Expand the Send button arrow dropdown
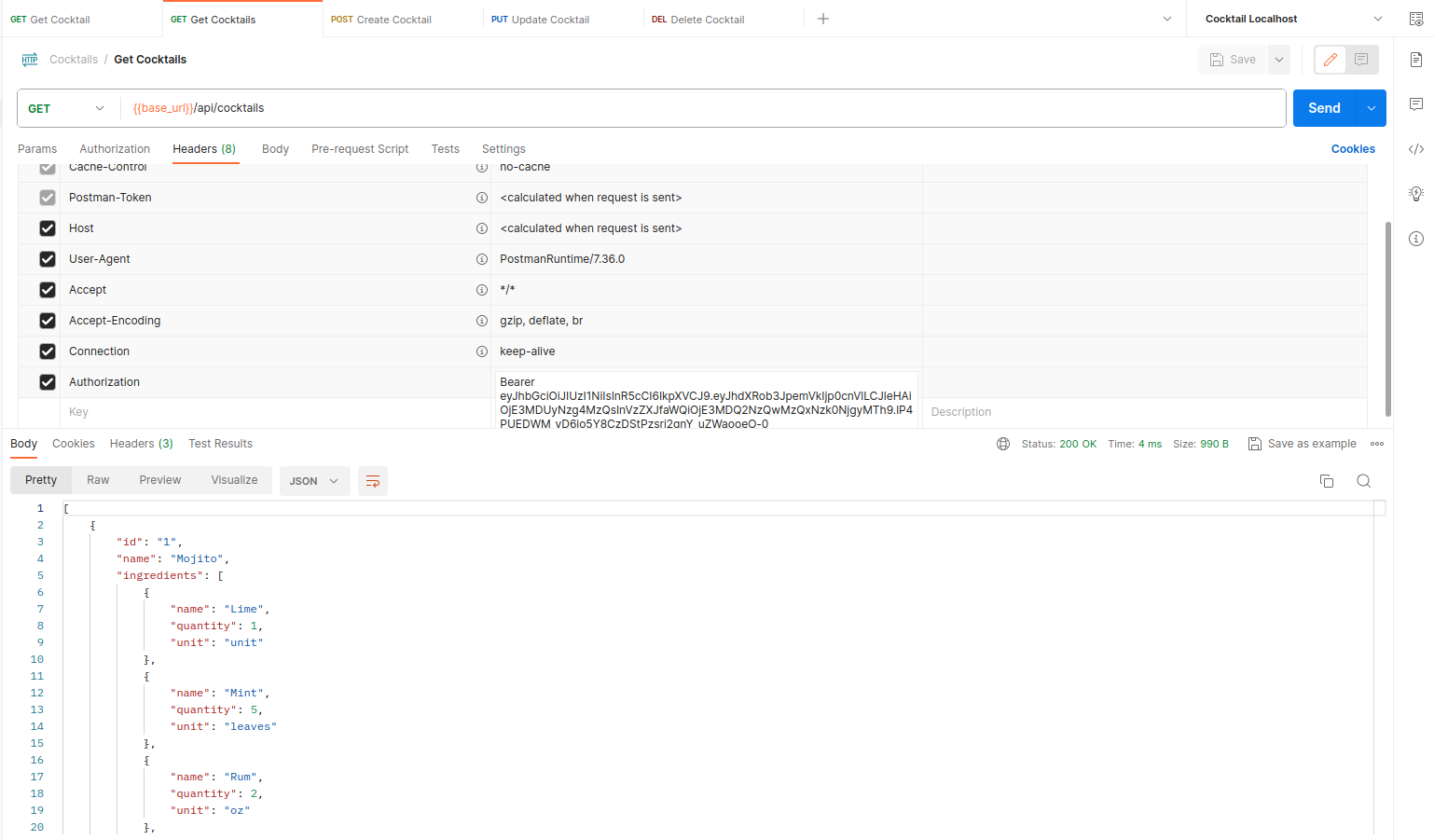 tap(1372, 108)
